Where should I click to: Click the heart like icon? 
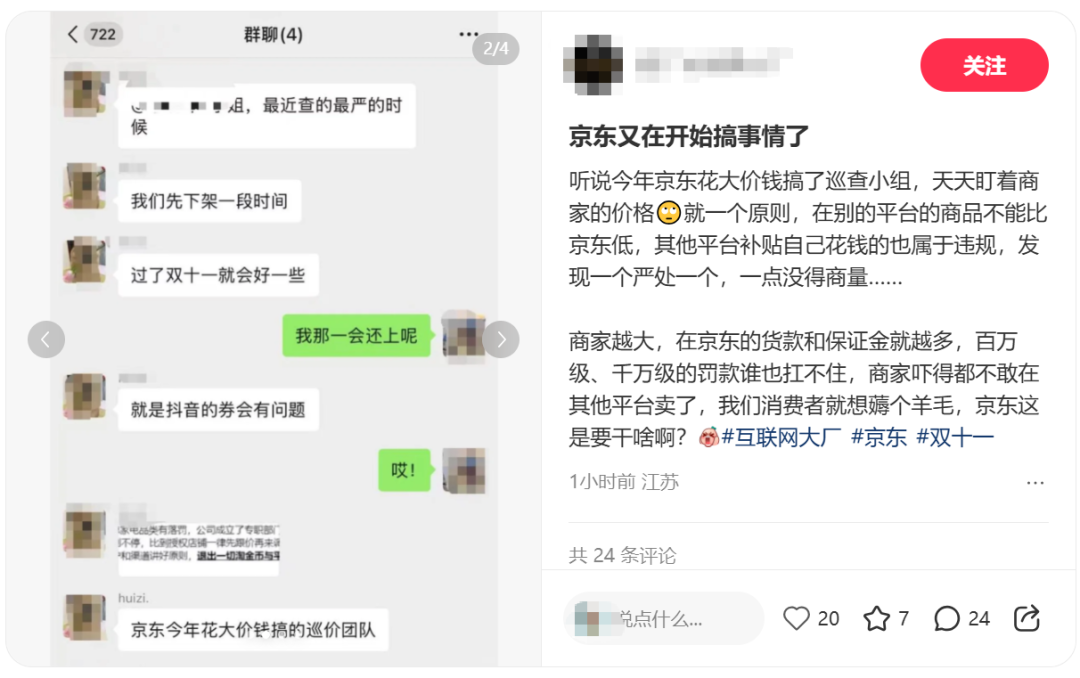pos(796,618)
